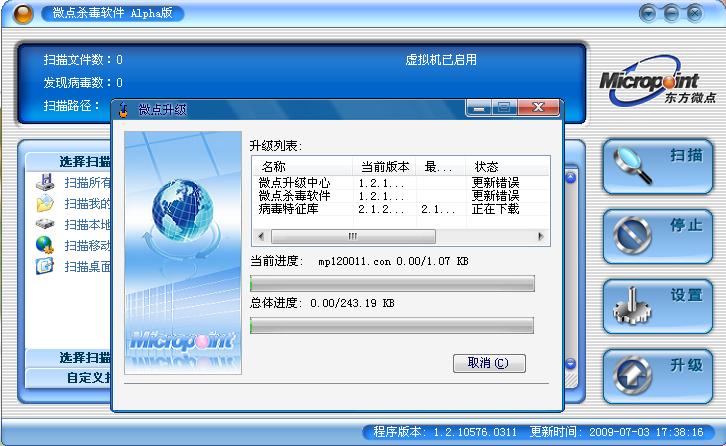Click the 微点升级 dialog title icon
Screen dimensions: 726x446
coord(123,110)
